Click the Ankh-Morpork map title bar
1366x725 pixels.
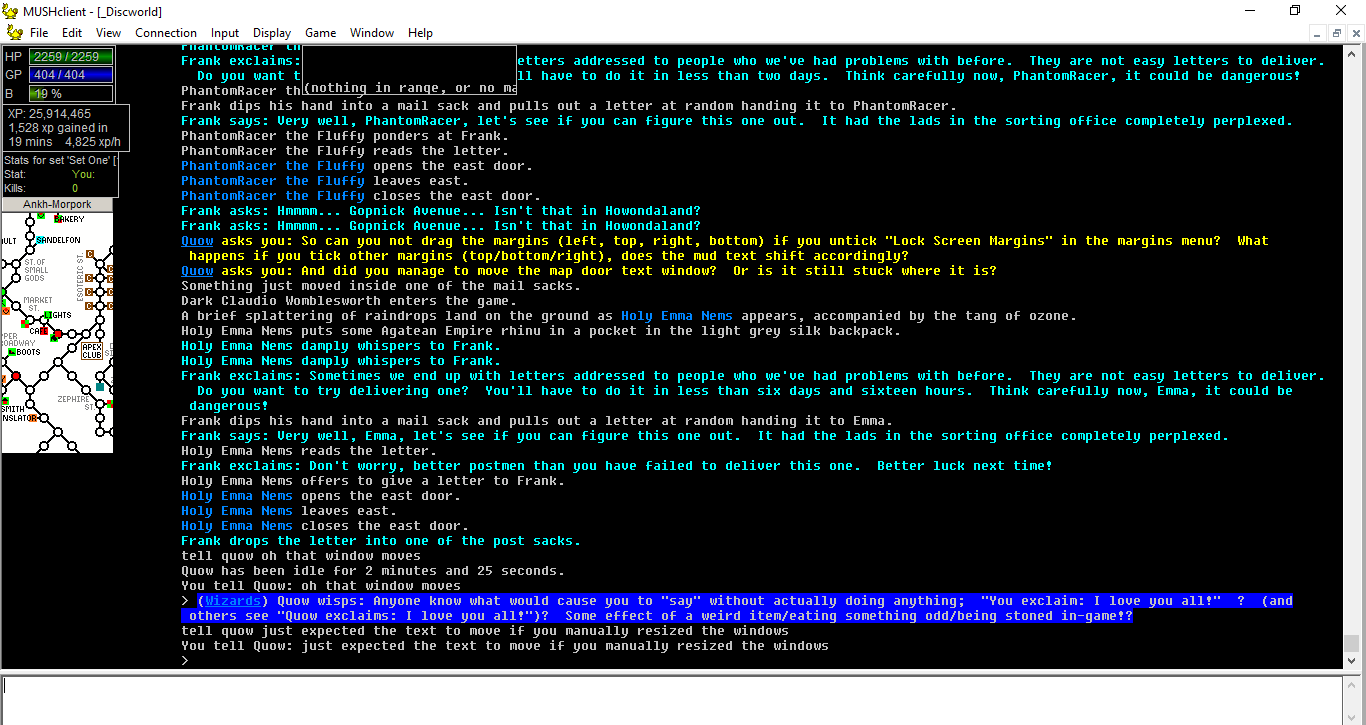(57, 204)
